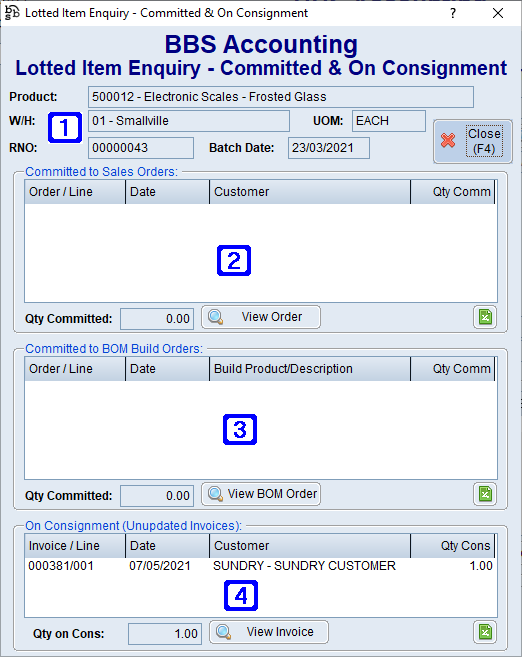Click Date header in BOM Build Orders grid
The image size is (522, 657).
click(x=168, y=369)
